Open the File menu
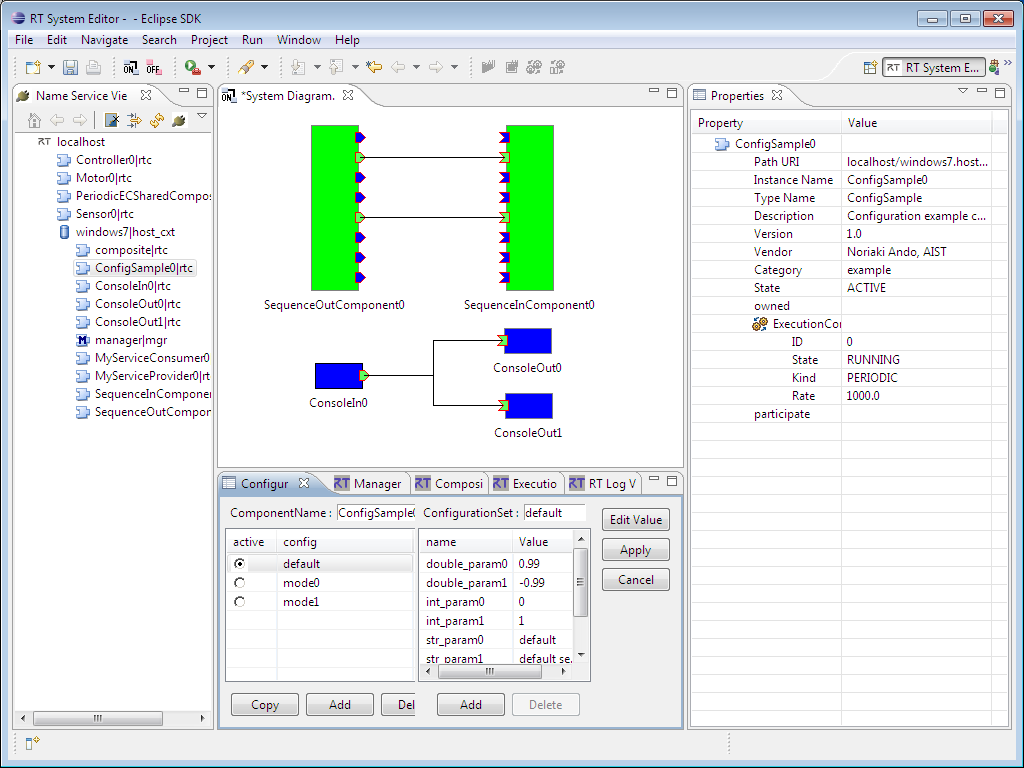The image size is (1024, 768). (x=24, y=40)
